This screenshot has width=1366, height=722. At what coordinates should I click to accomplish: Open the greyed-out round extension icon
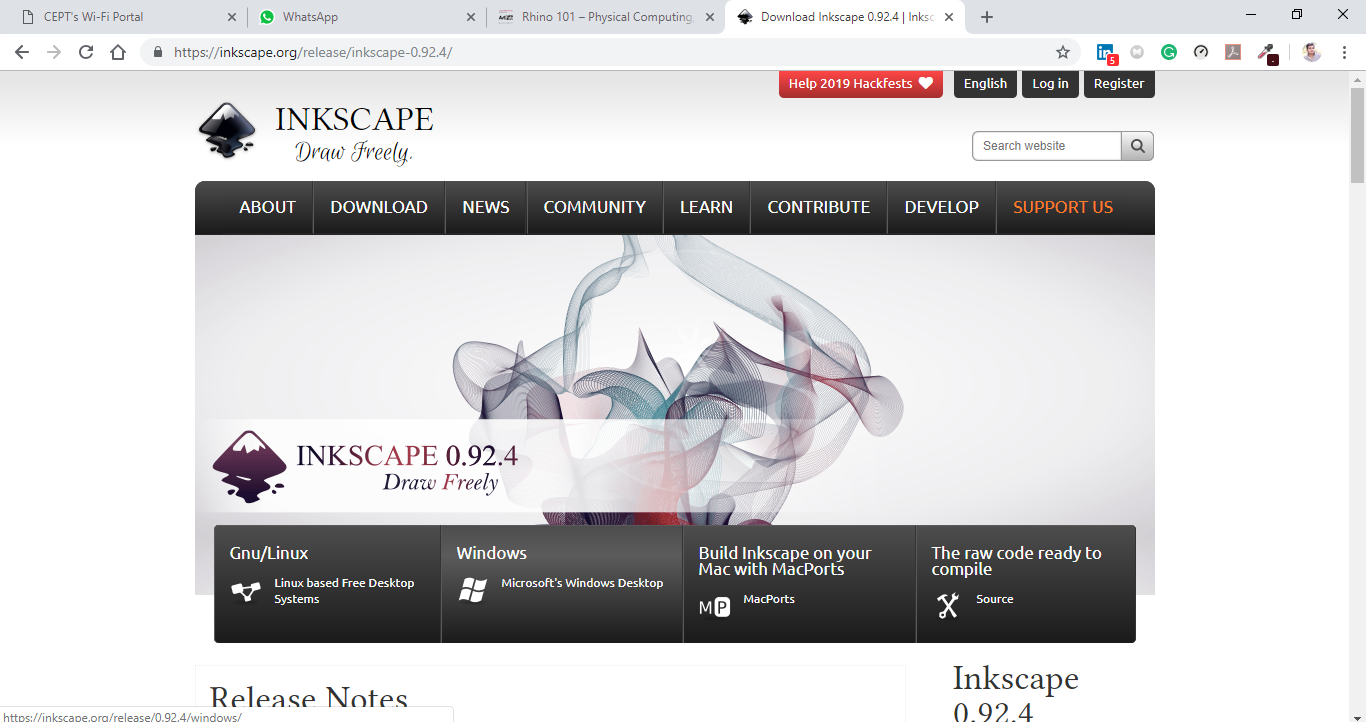(x=1137, y=52)
